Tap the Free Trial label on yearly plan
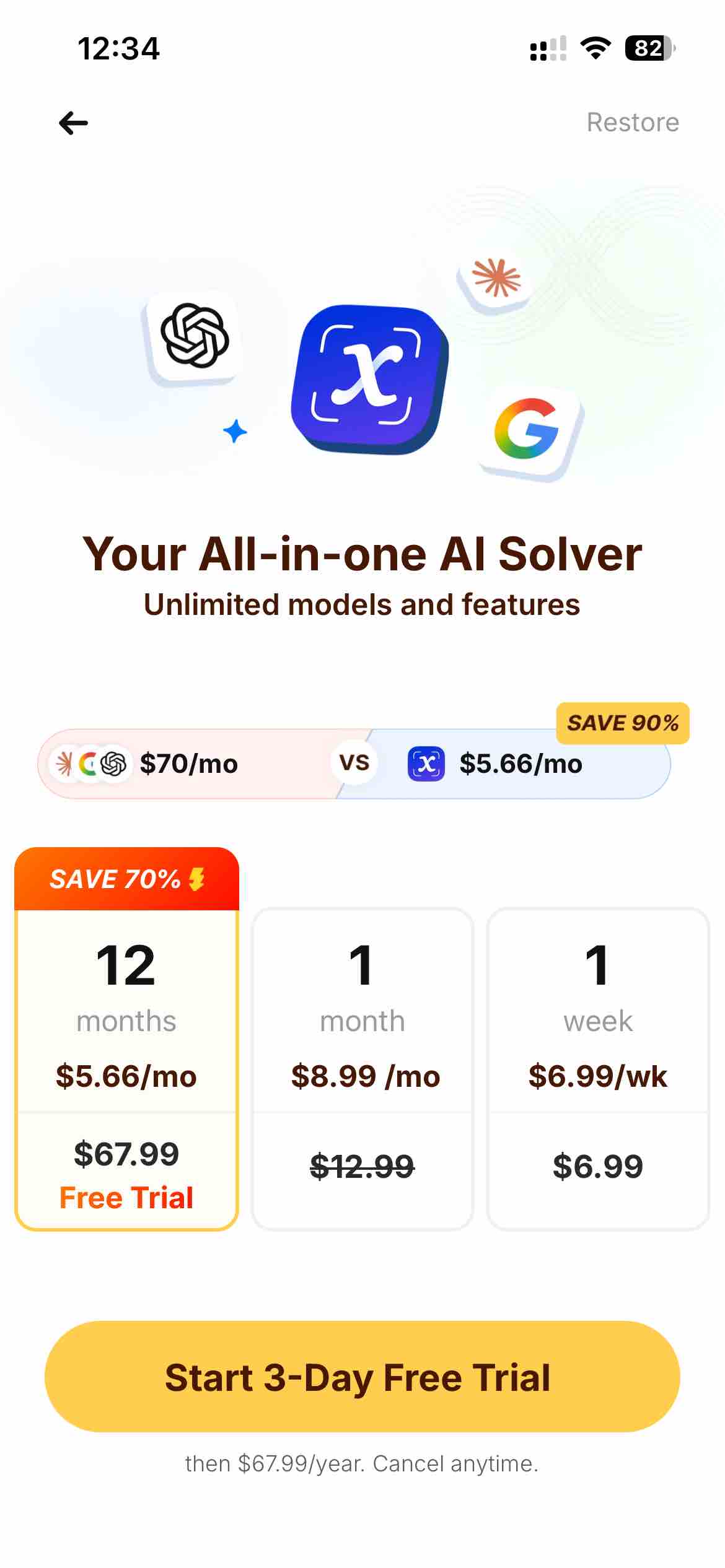 tap(126, 1198)
